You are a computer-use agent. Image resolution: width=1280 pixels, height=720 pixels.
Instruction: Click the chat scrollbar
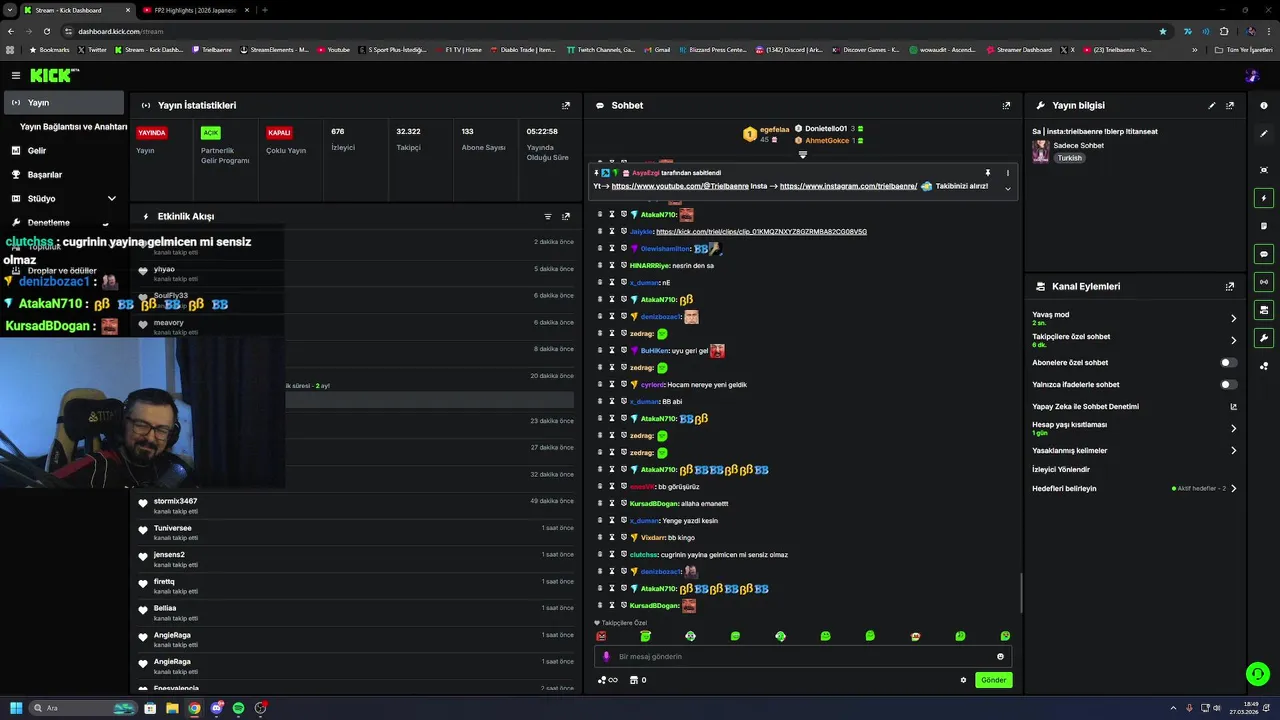(x=1020, y=593)
